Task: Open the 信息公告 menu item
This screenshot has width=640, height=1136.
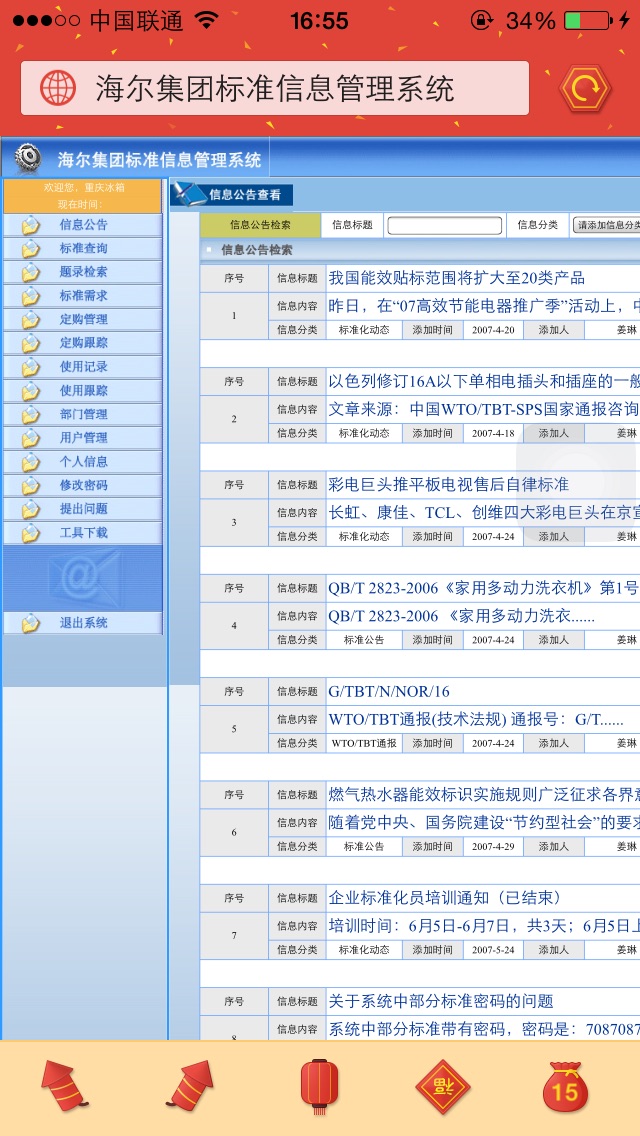Action: (83, 225)
